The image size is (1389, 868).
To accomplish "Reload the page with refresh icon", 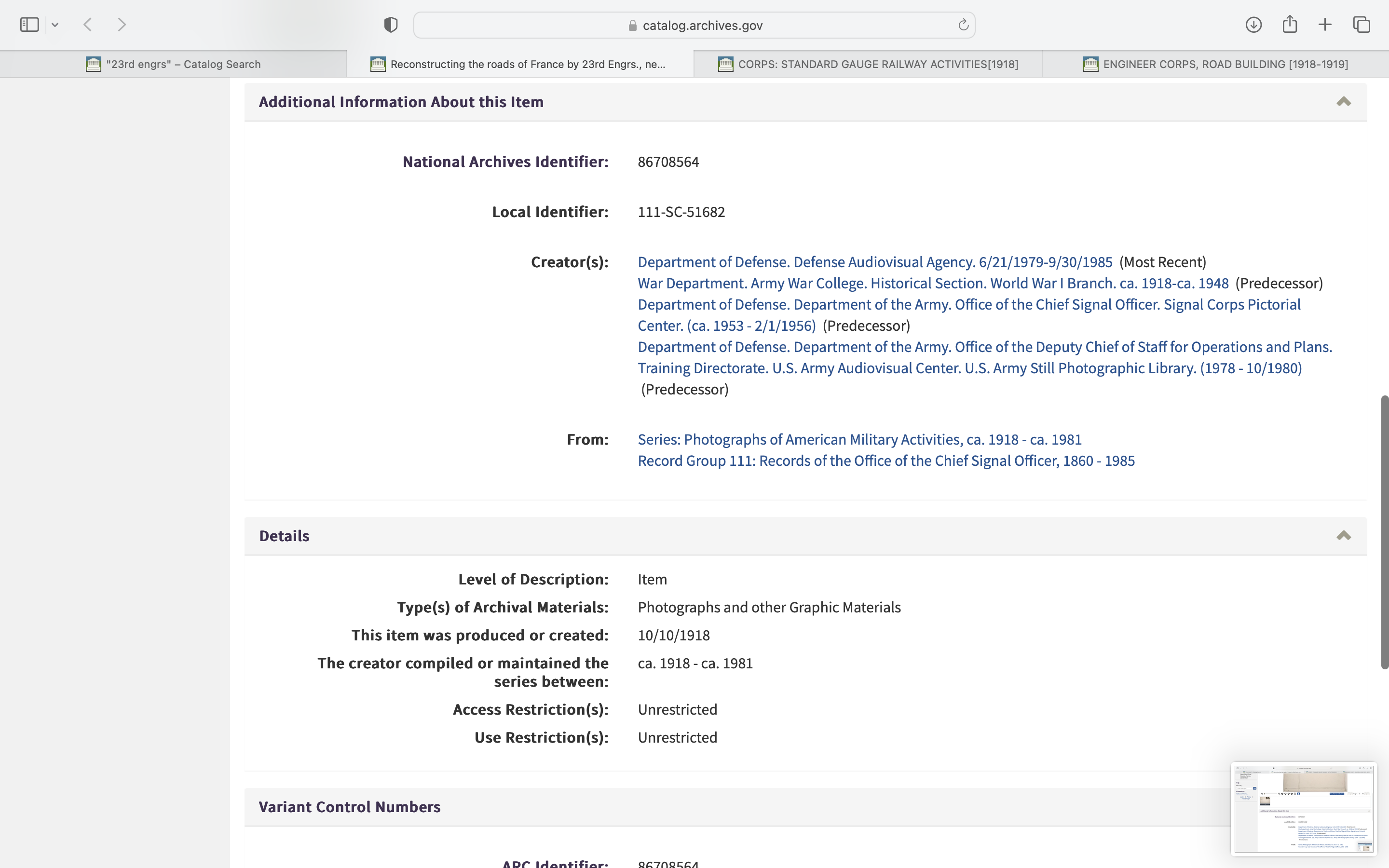I will [963, 25].
